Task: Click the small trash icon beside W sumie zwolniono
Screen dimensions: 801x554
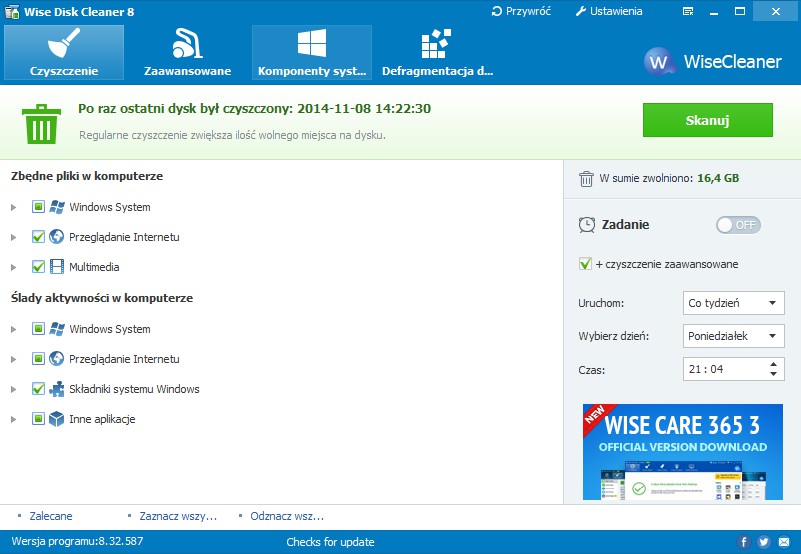Action: (x=586, y=179)
